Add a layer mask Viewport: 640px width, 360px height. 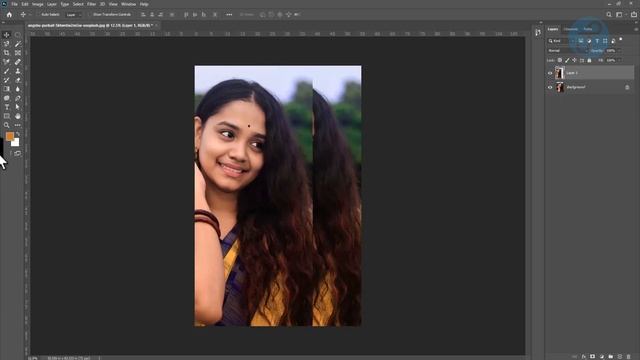coord(592,356)
